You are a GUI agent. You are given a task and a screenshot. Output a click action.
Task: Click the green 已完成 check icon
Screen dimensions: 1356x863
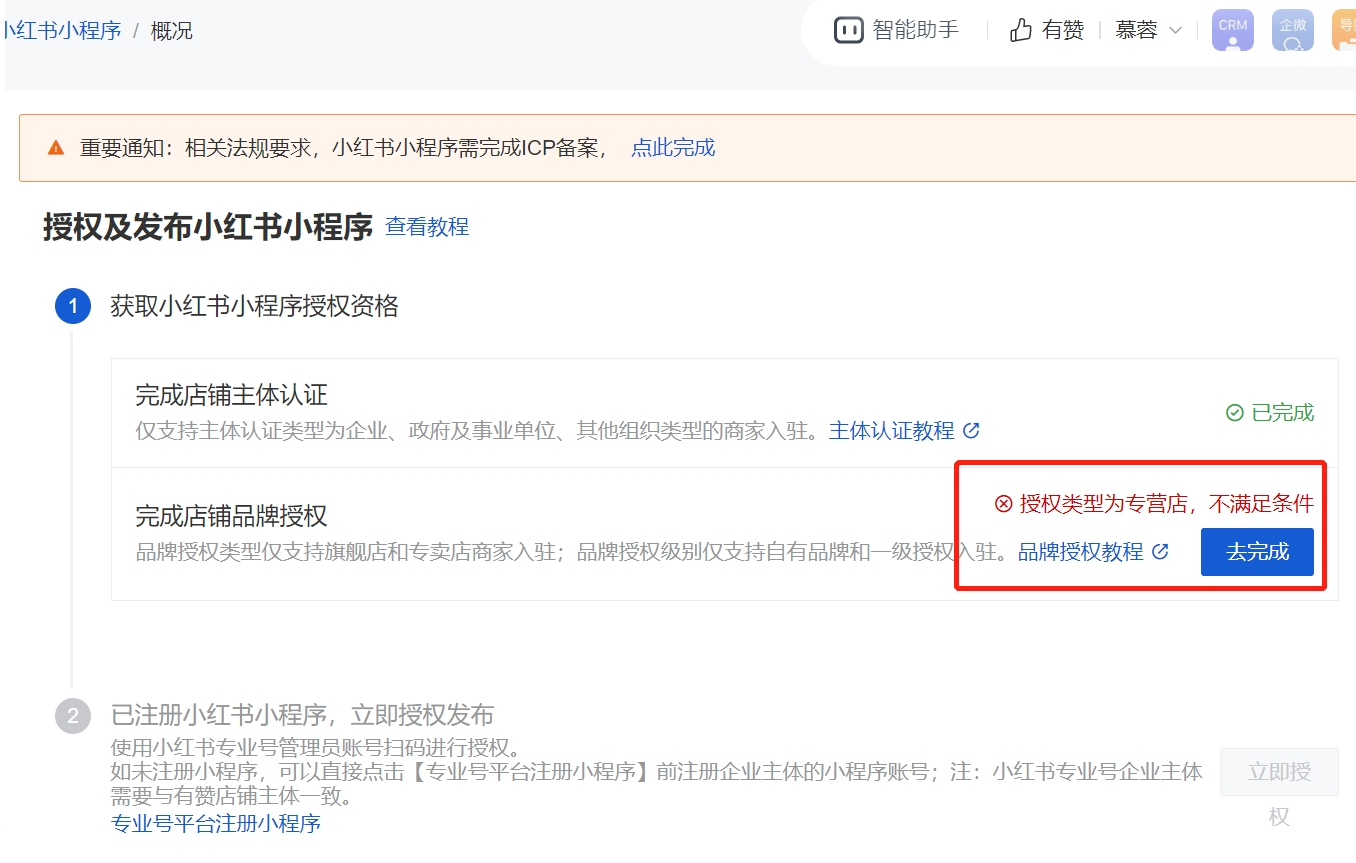pyautogui.click(x=1235, y=413)
